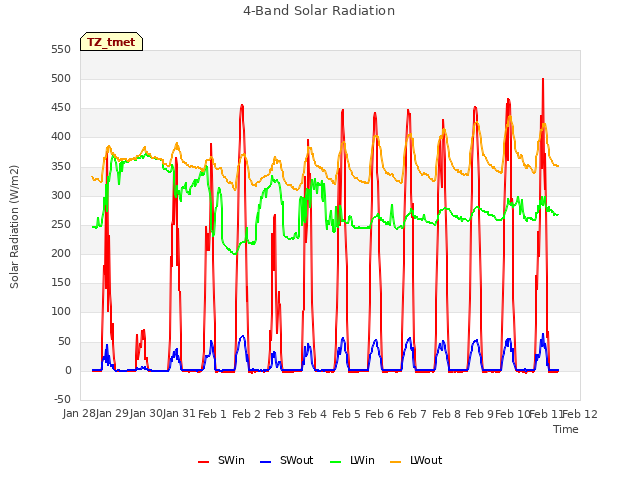
Task: Click the TZ_tmet annotation box
Action: pos(111,42)
